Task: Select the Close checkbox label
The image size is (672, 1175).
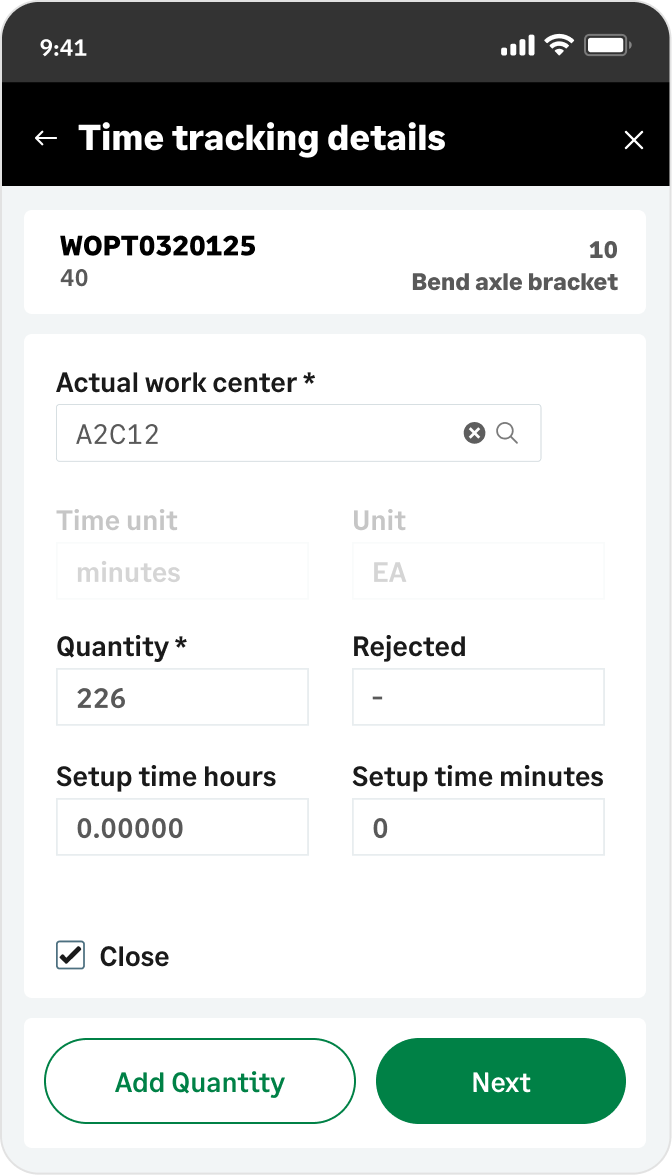Action: (x=134, y=956)
